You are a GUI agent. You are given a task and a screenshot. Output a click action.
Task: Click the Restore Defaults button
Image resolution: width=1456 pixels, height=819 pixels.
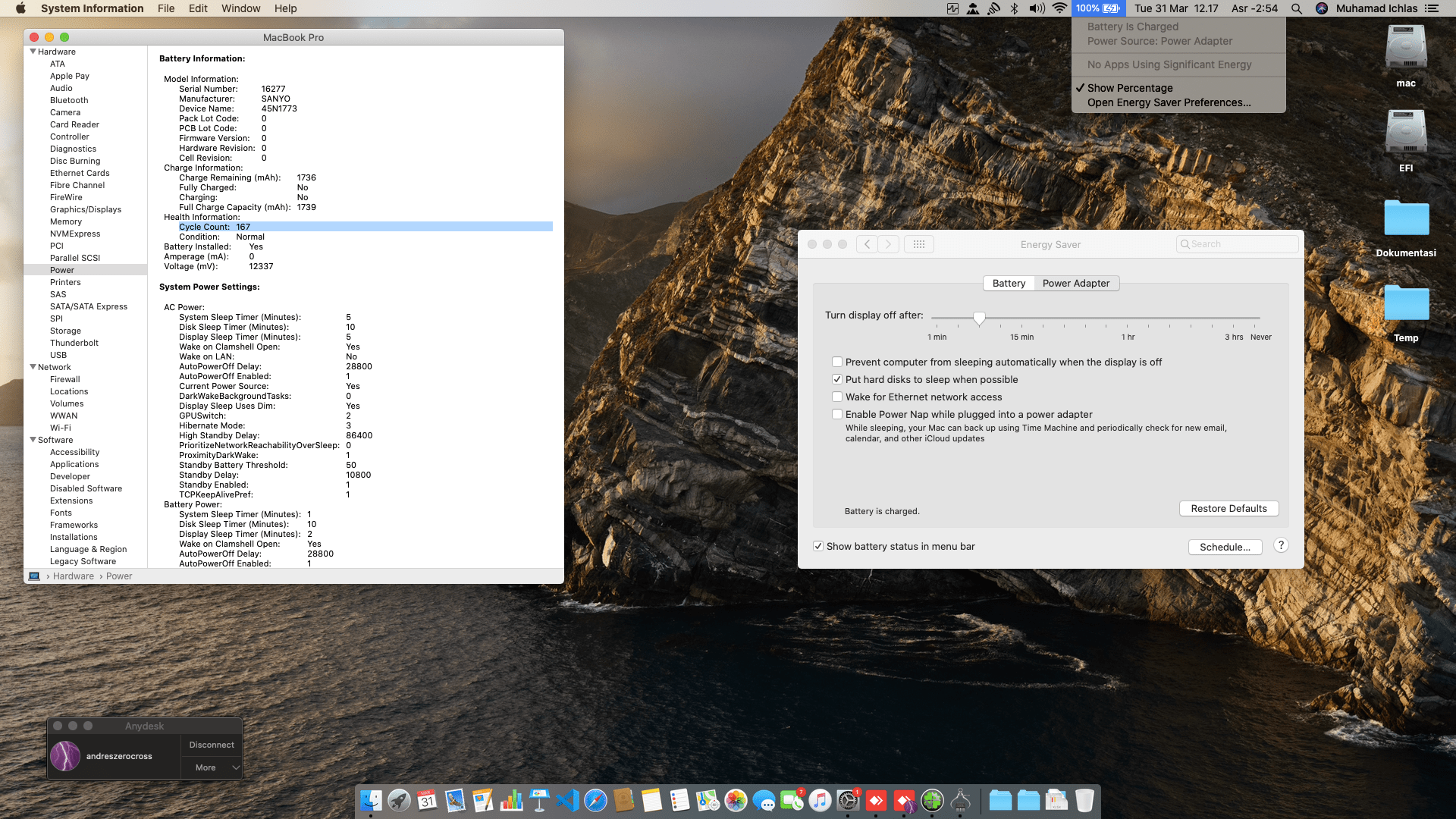(1228, 508)
